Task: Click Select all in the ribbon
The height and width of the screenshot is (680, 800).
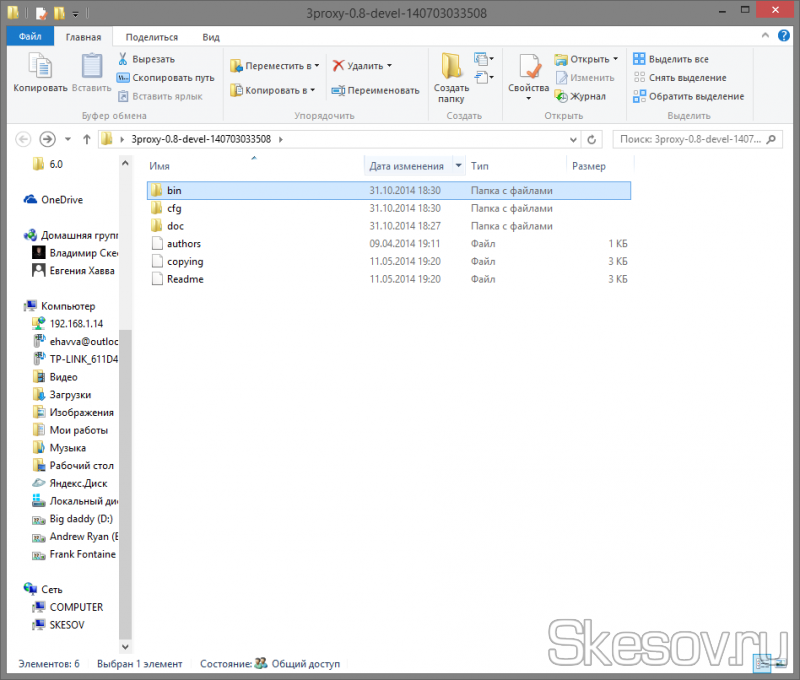Action: [671, 59]
